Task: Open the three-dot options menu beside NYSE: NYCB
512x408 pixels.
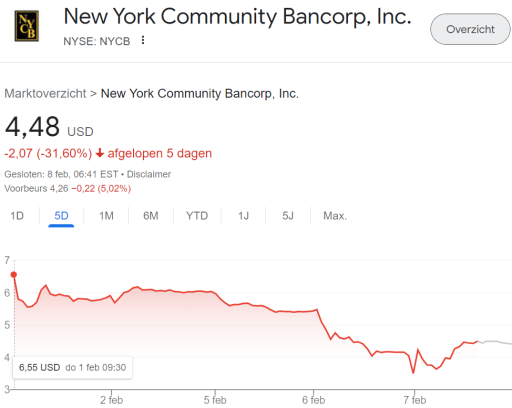Action: pyautogui.click(x=143, y=40)
